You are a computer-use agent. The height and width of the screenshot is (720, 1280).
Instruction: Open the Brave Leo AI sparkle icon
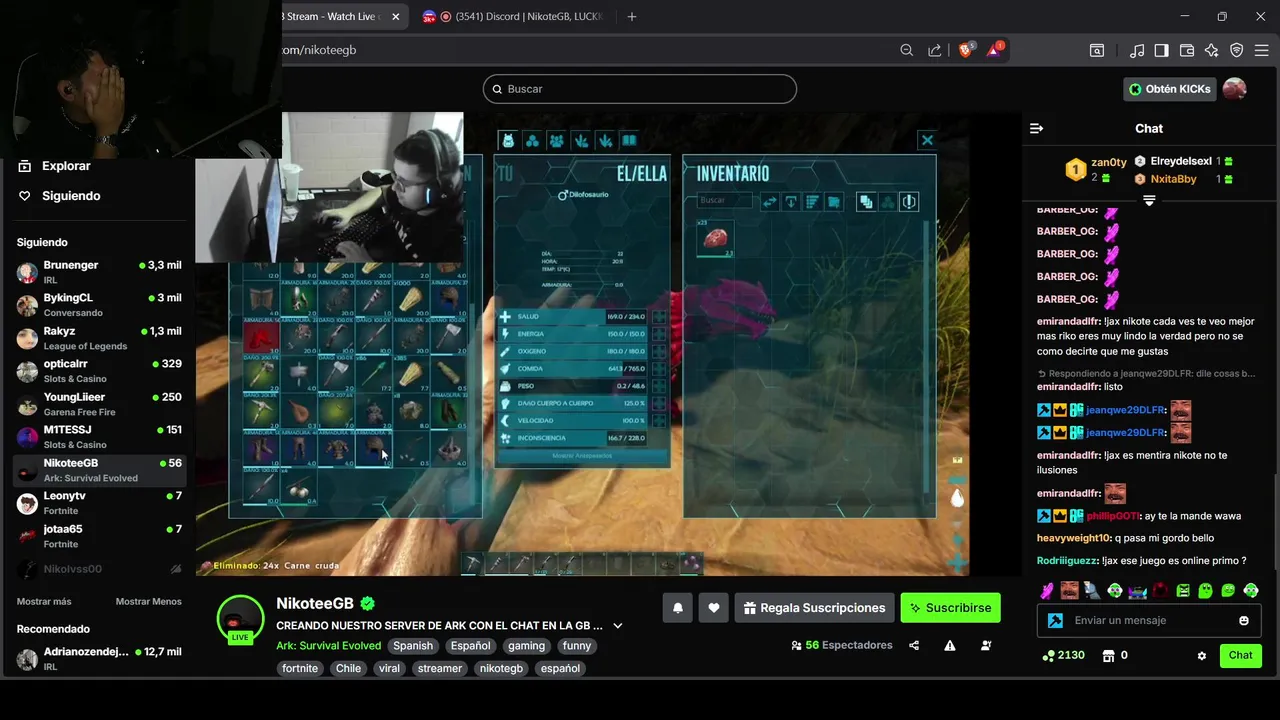[1212, 50]
